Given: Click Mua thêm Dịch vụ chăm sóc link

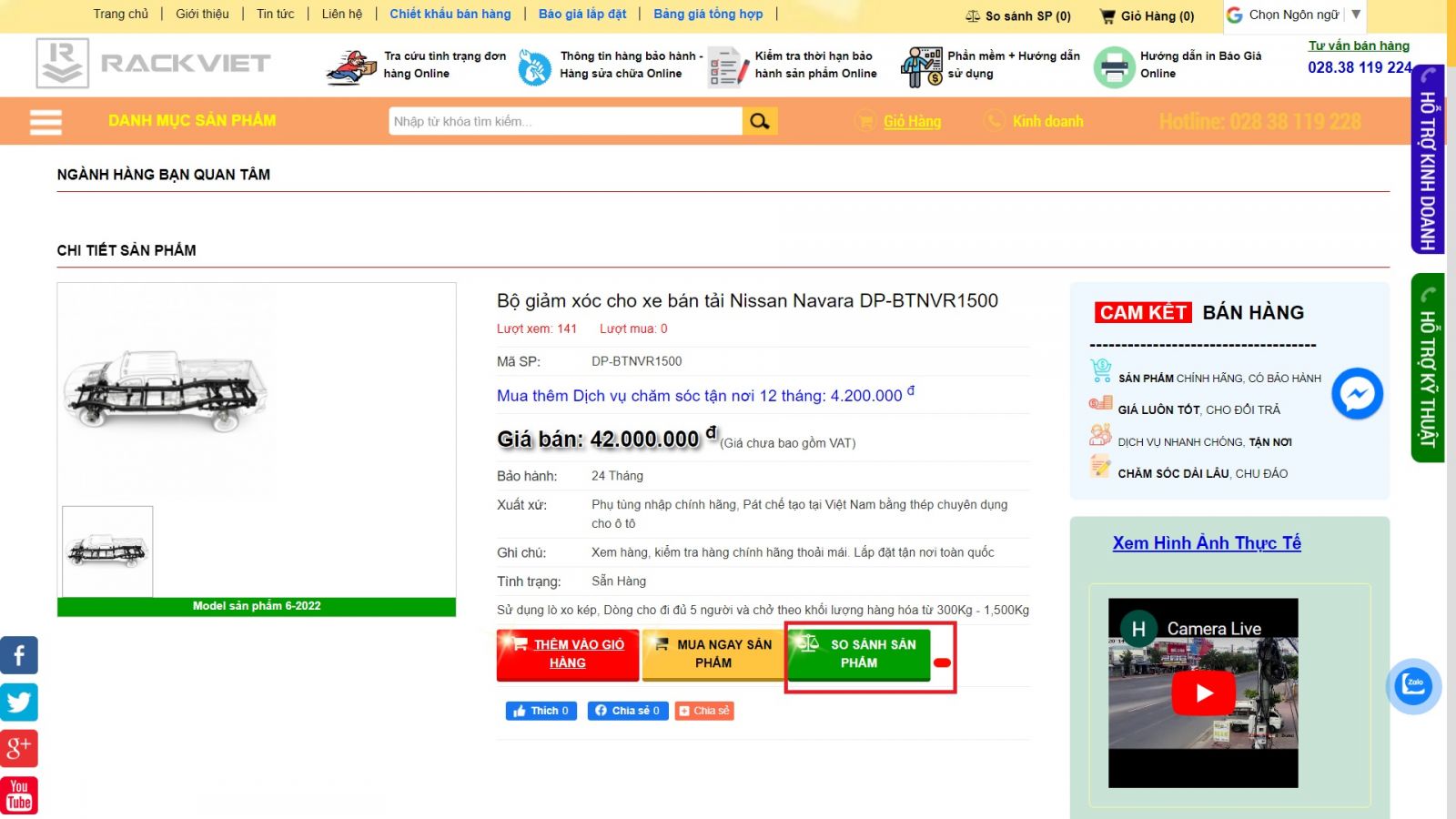Looking at the screenshot, I should click(705, 395).
